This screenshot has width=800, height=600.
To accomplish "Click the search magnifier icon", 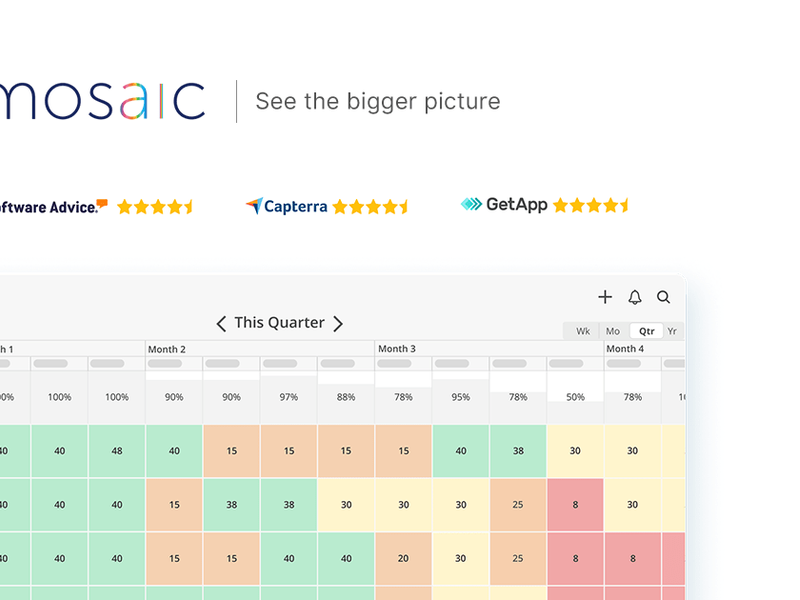I will 664,297.
